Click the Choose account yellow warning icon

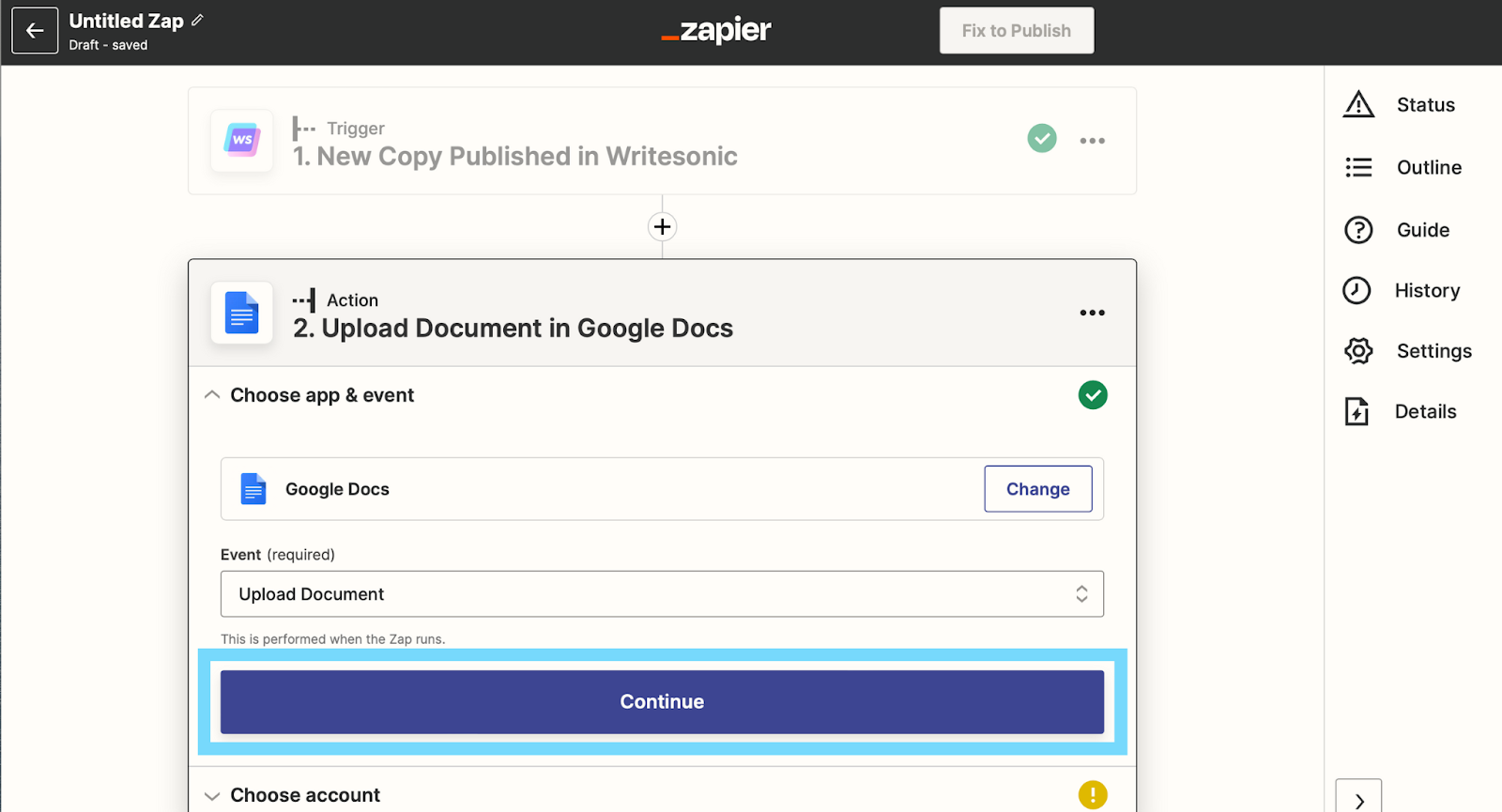point(1093,795)
